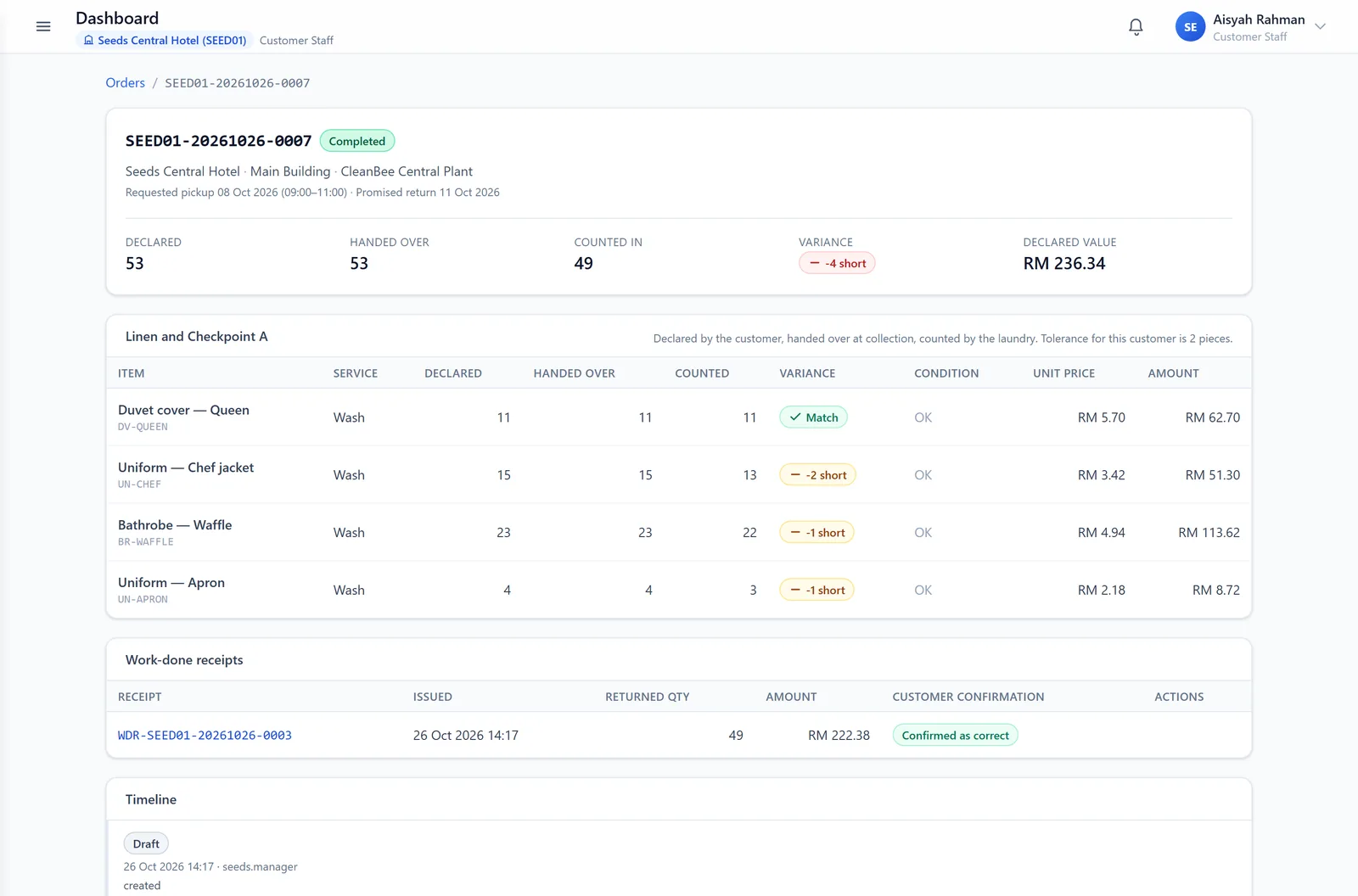The width and height of the screenshot is (1358, 896).
Task: Click the -1 short badge for Uniform Apron
Action: (x=816, y=591)
